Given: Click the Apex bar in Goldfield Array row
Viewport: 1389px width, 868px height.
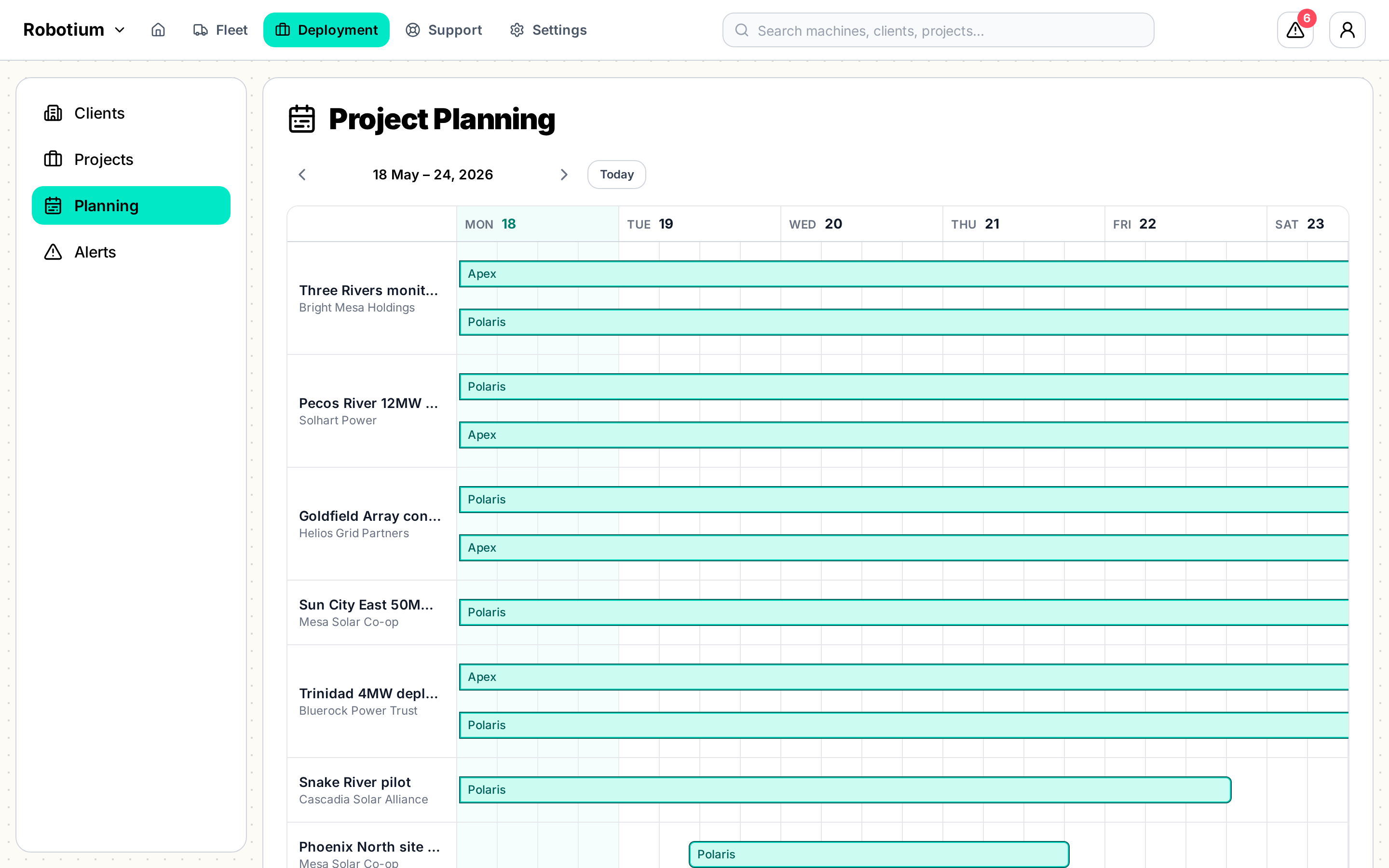Looking at the screenshot, I should coord(904,548).
